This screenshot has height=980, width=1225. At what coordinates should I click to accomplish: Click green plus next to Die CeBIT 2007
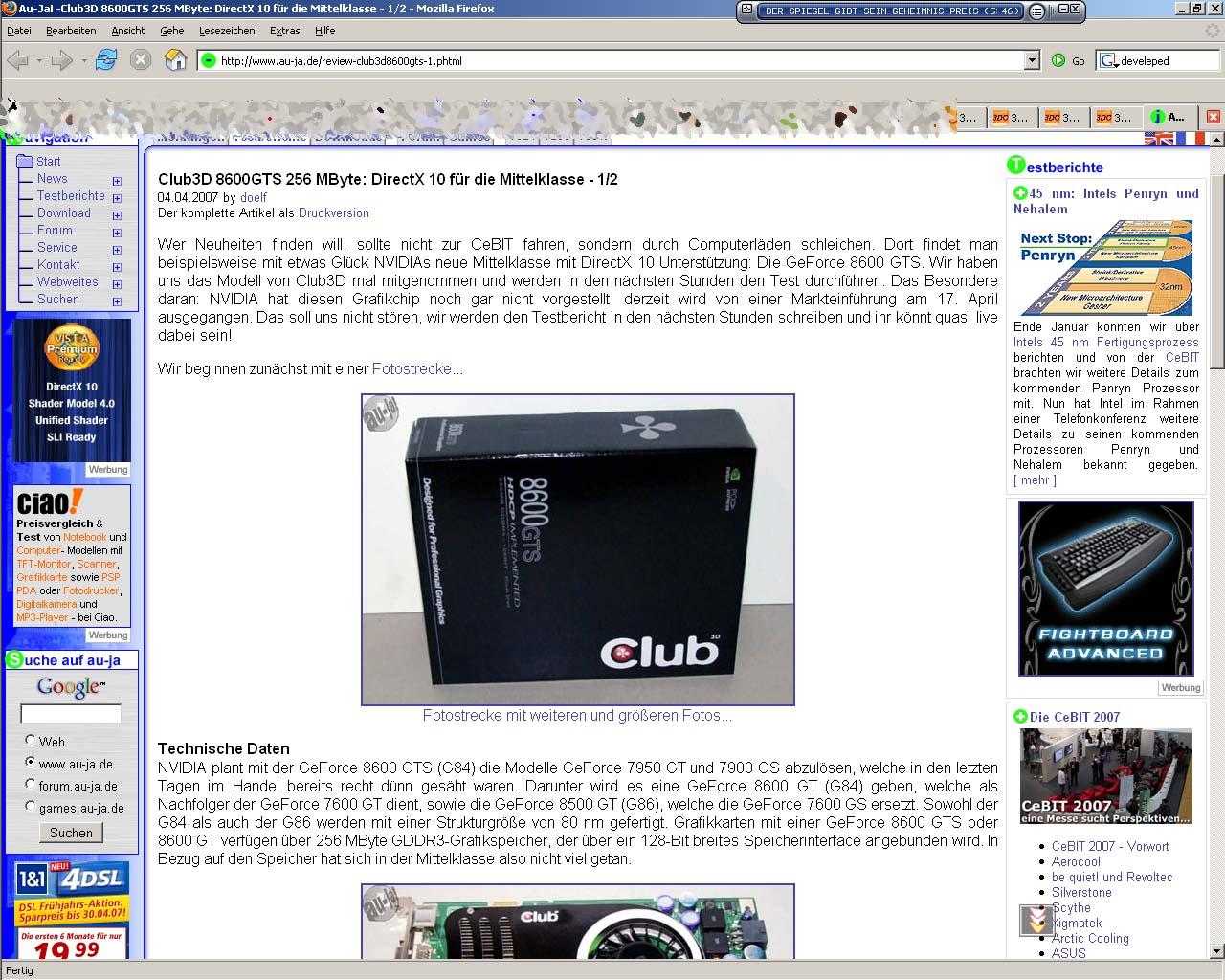tap(1020, 717)
